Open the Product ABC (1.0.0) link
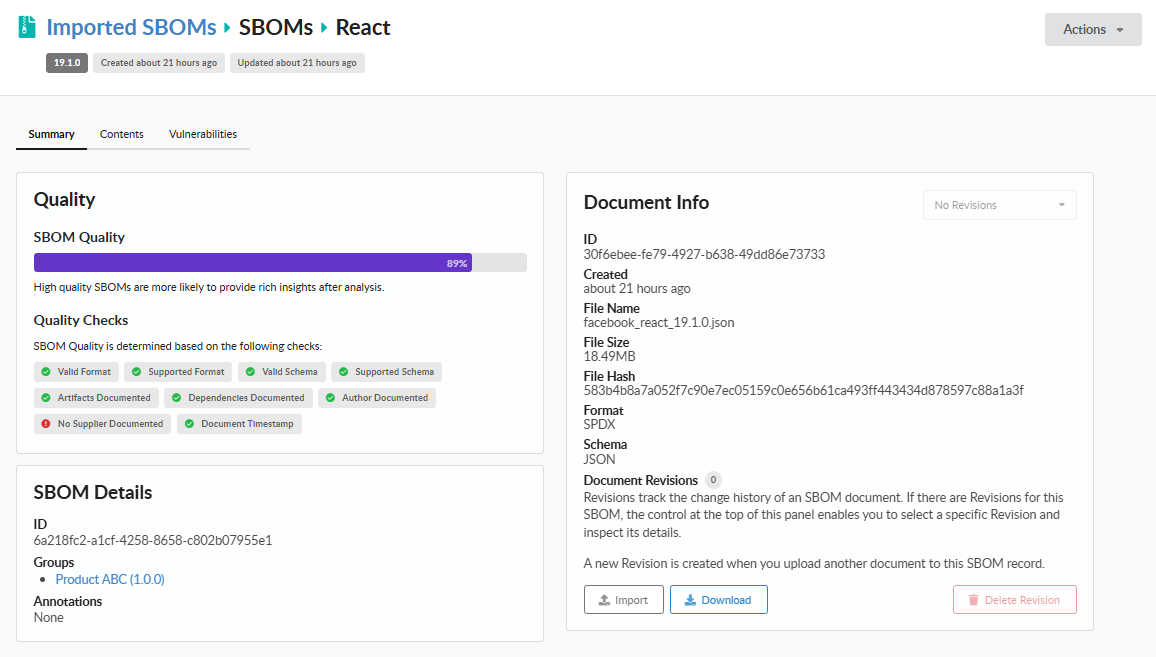Image resolution: width=1156 pixels, height=657 pixels. 110,578
